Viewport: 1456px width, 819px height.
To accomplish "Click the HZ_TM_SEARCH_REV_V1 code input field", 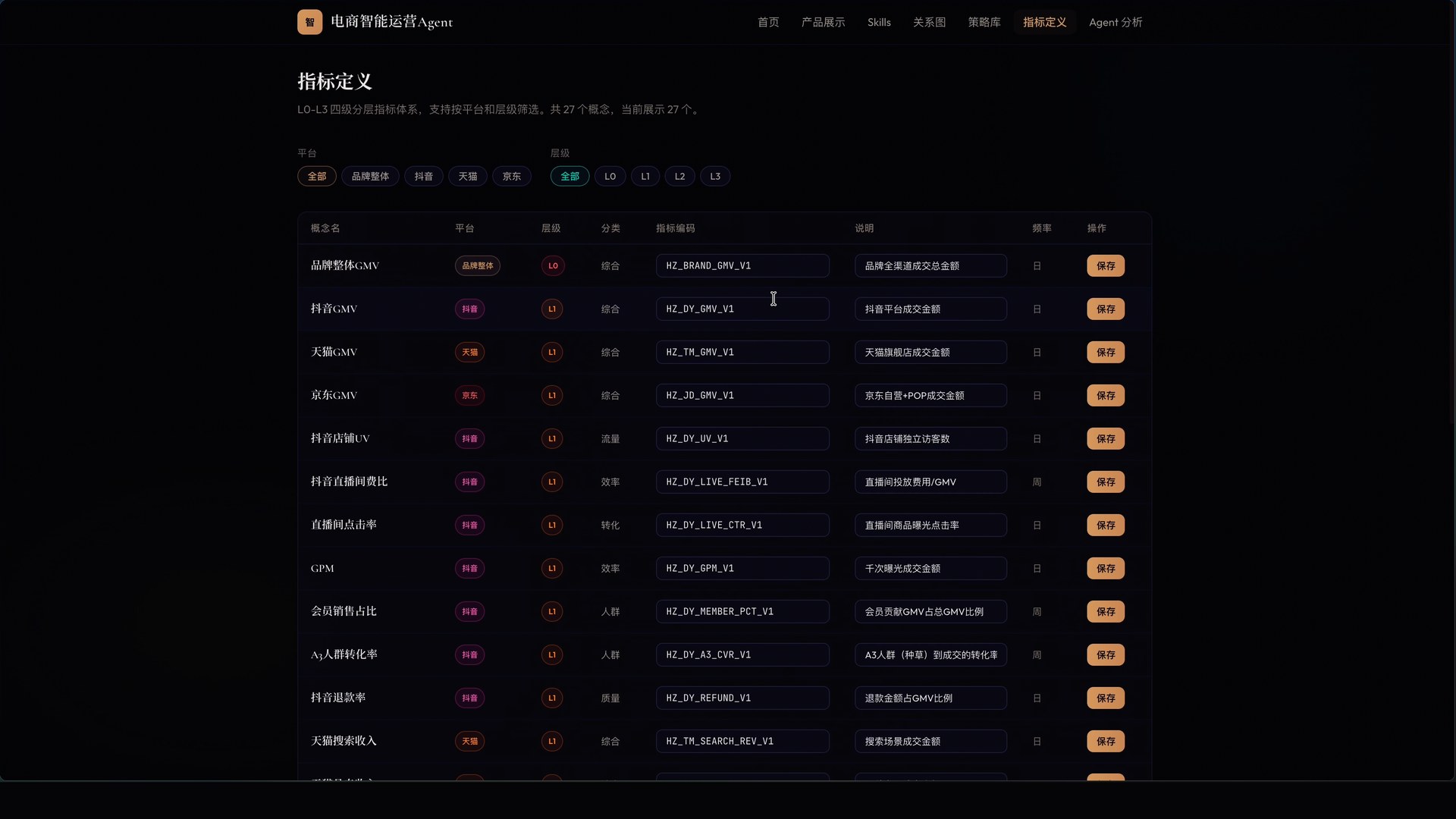I will (x=742, y=741).
